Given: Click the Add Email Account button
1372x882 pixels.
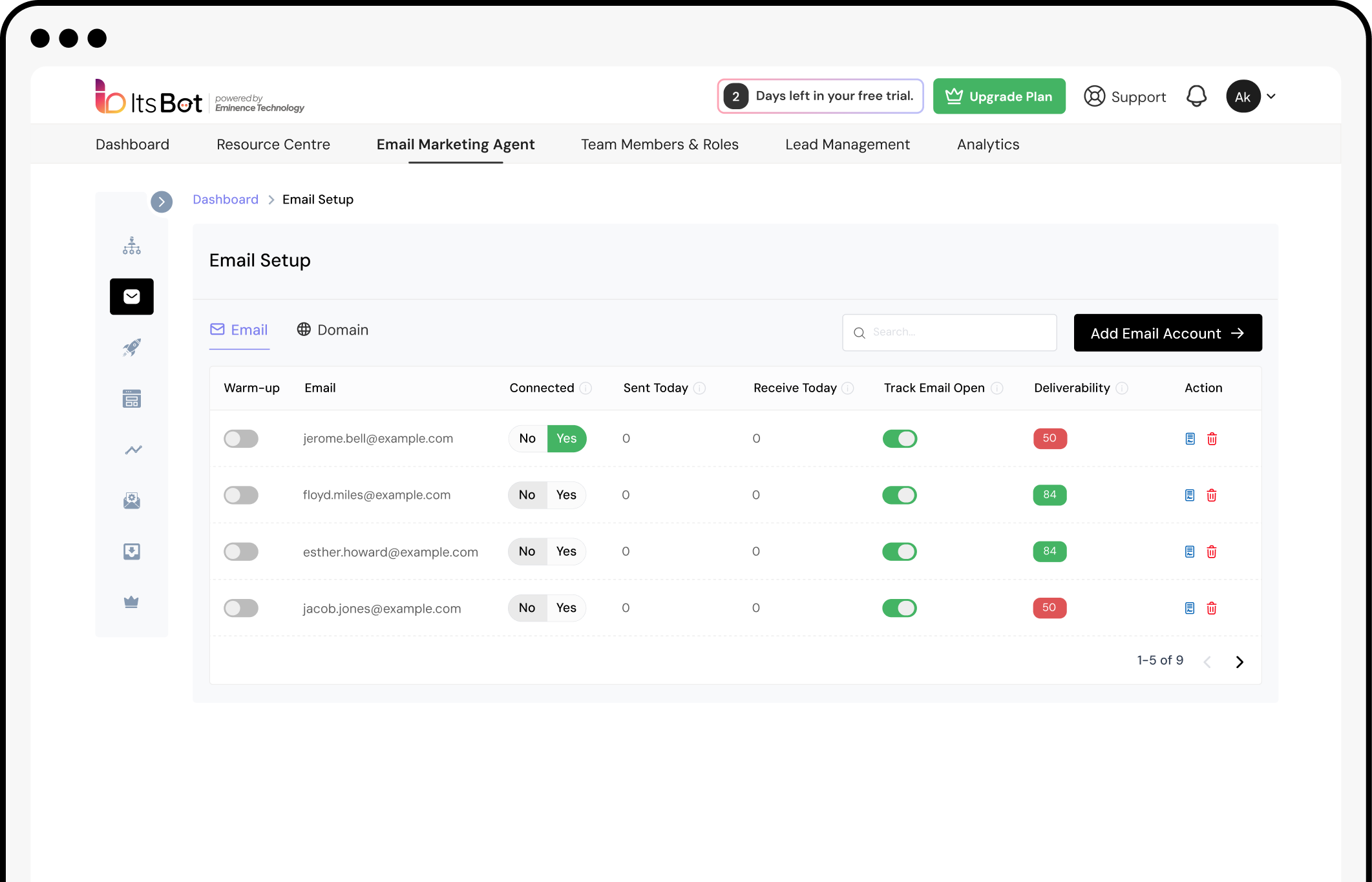Looking at the screenshot, I should [x=1167, y=333].
